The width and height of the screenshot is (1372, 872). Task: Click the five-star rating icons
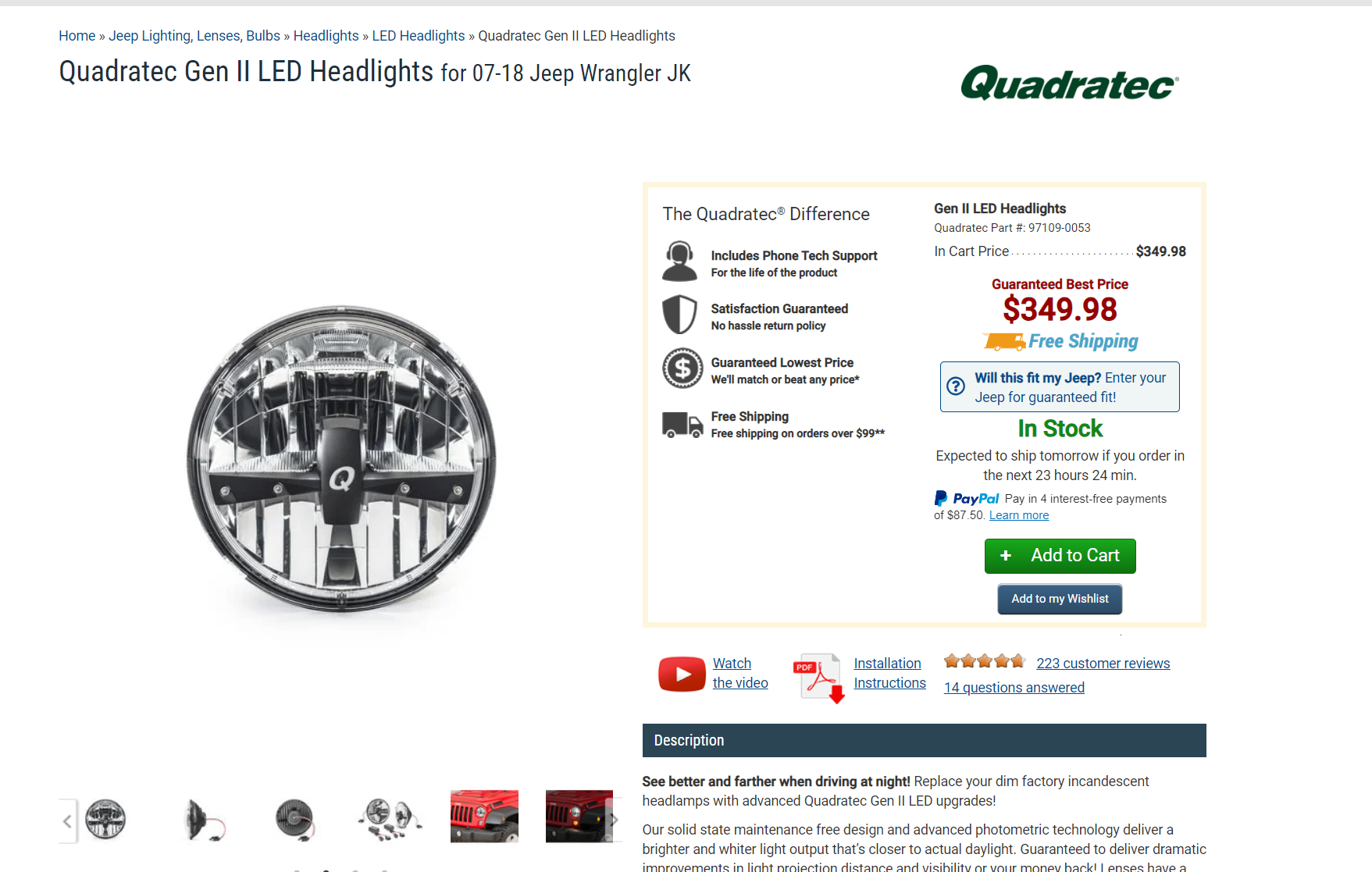click(x=984, y=661)
